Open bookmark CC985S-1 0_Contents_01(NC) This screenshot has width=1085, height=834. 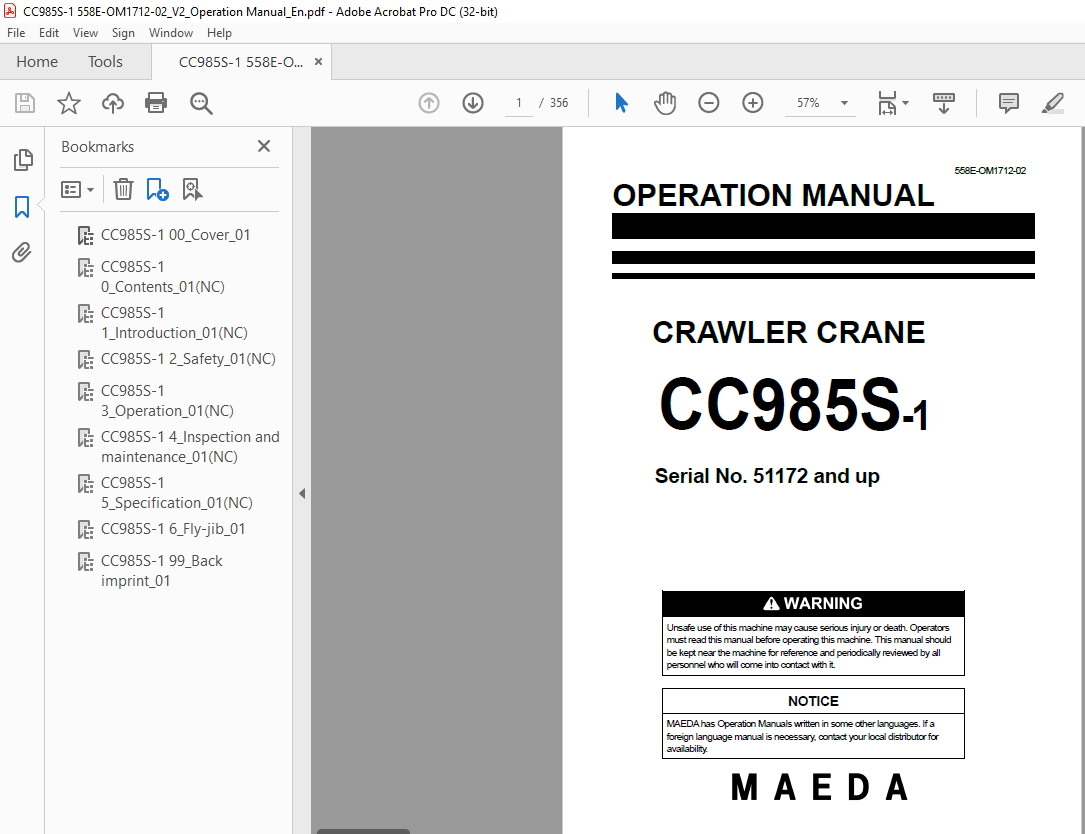(163, 276)
